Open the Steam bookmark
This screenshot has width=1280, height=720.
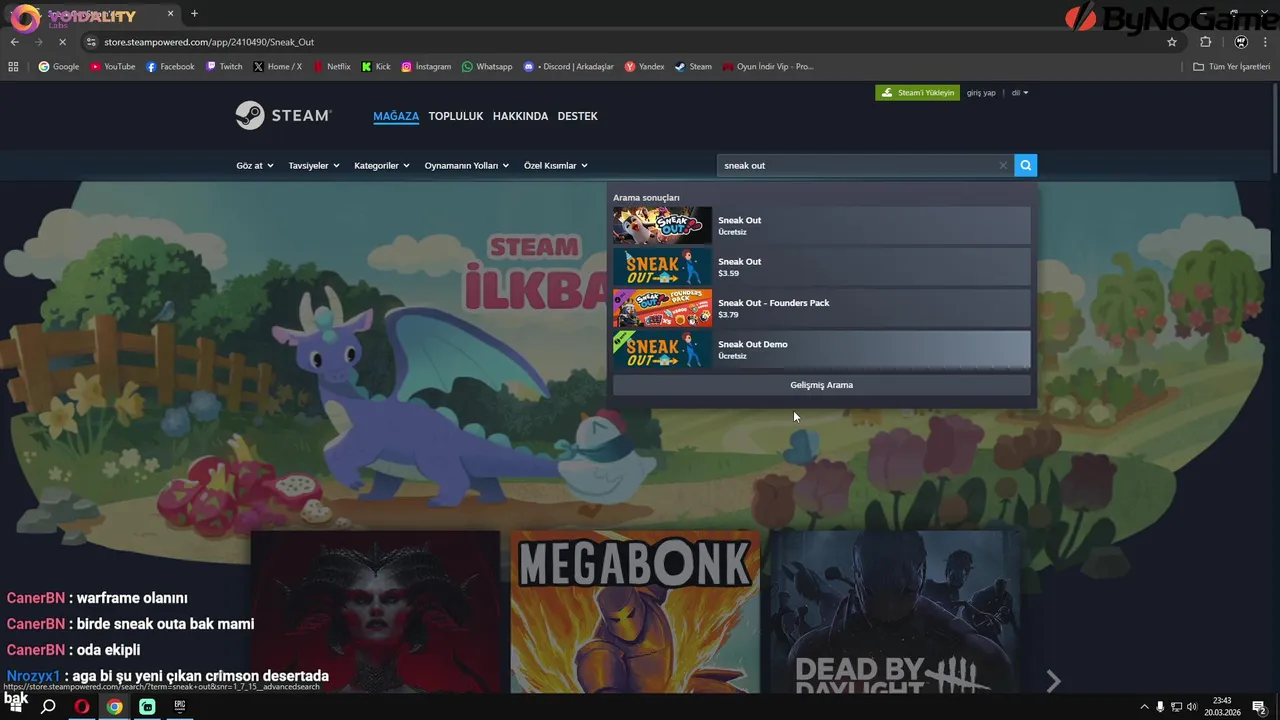point(693,67)
